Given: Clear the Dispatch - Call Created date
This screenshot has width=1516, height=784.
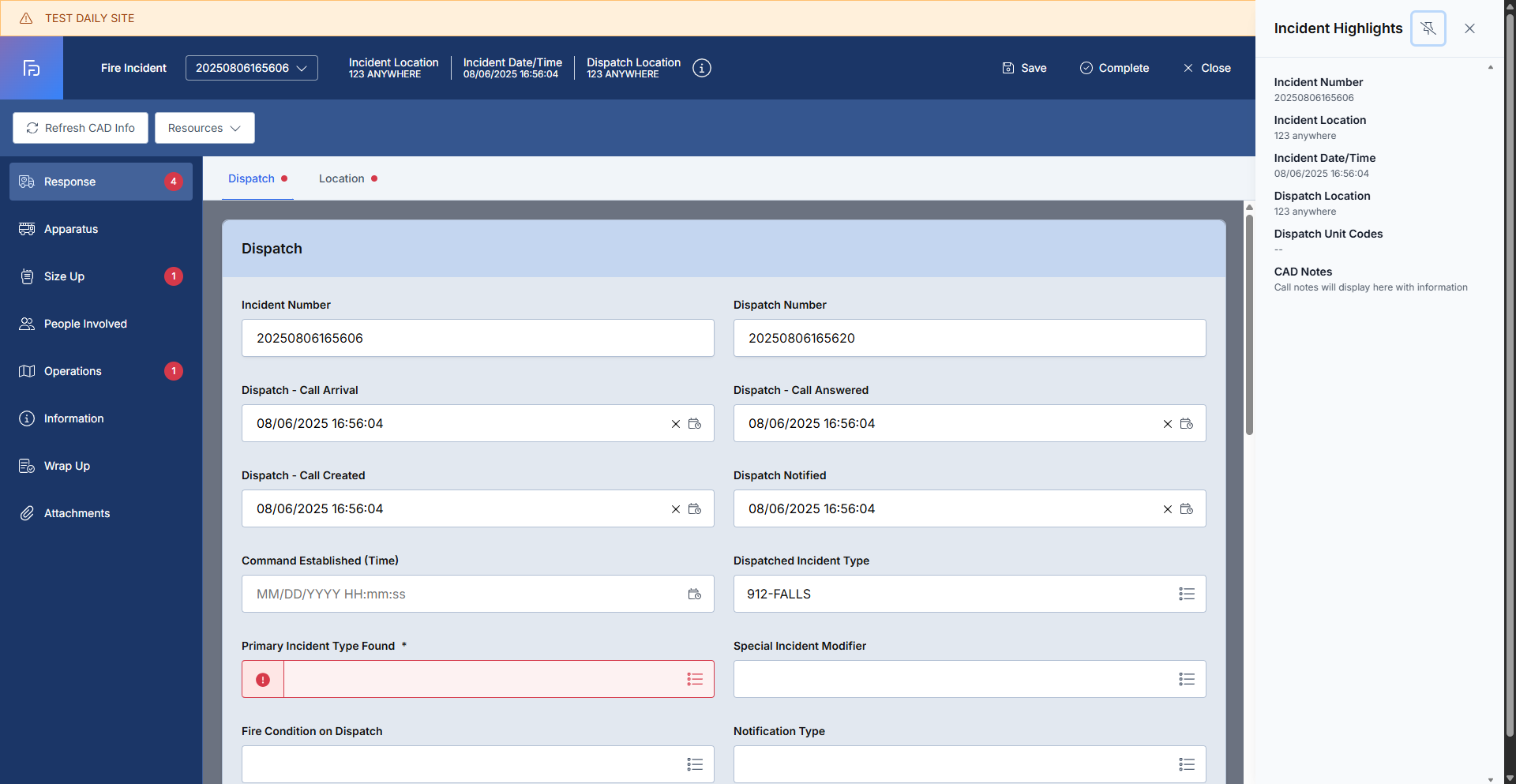Looking at the screenshot, I should click(676, 509).
